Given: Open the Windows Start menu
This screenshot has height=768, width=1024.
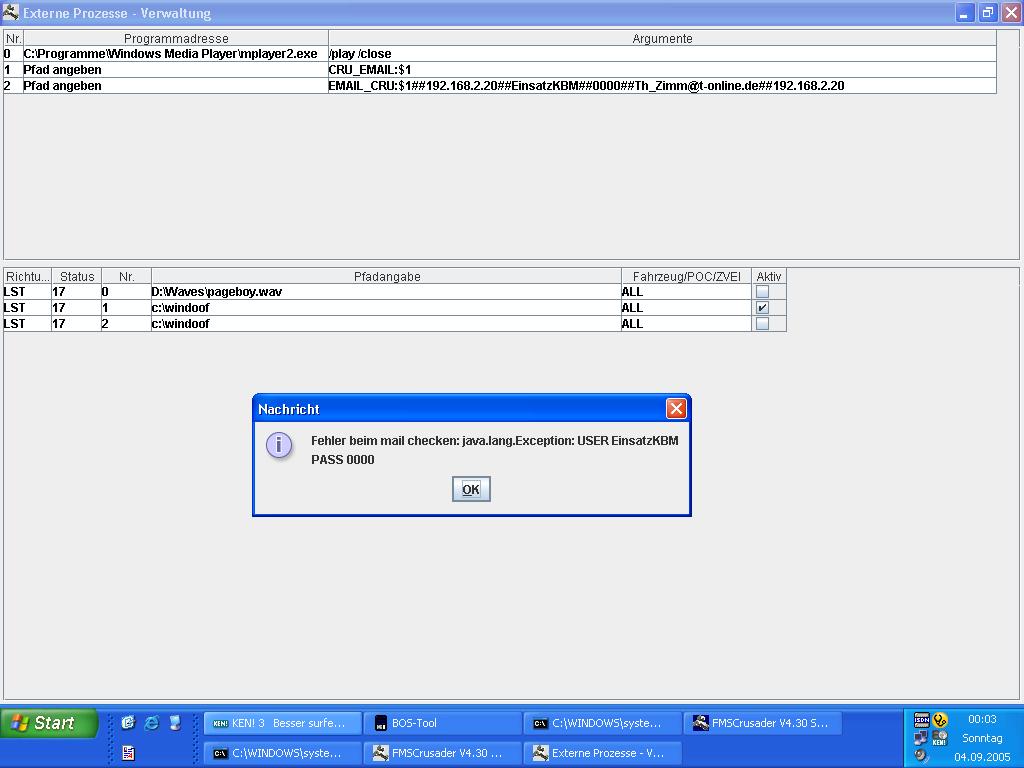Looking at the screenshot, I should 50,722.
